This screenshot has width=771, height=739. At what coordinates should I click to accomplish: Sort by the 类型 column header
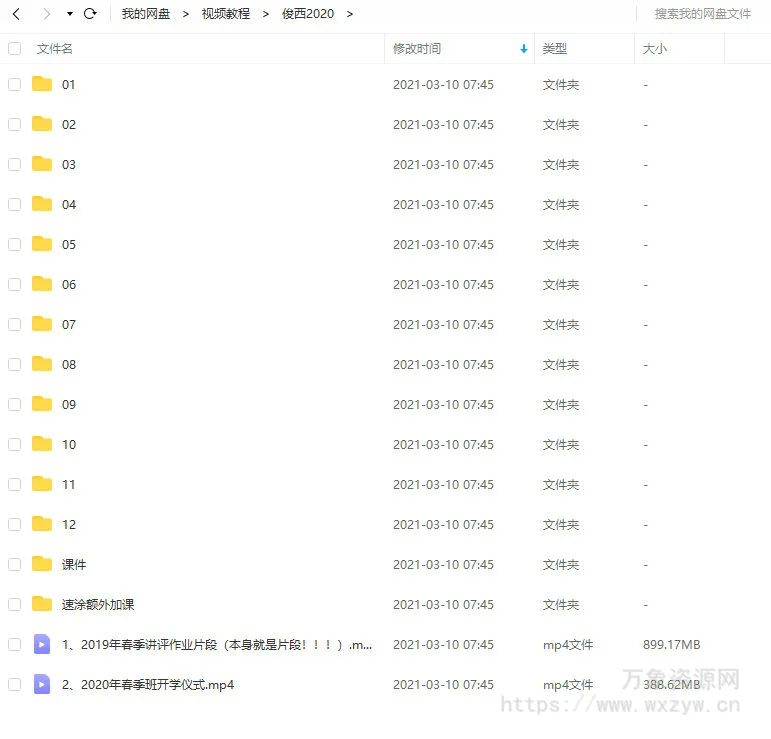pyautogui.click(x=555, y=49)
